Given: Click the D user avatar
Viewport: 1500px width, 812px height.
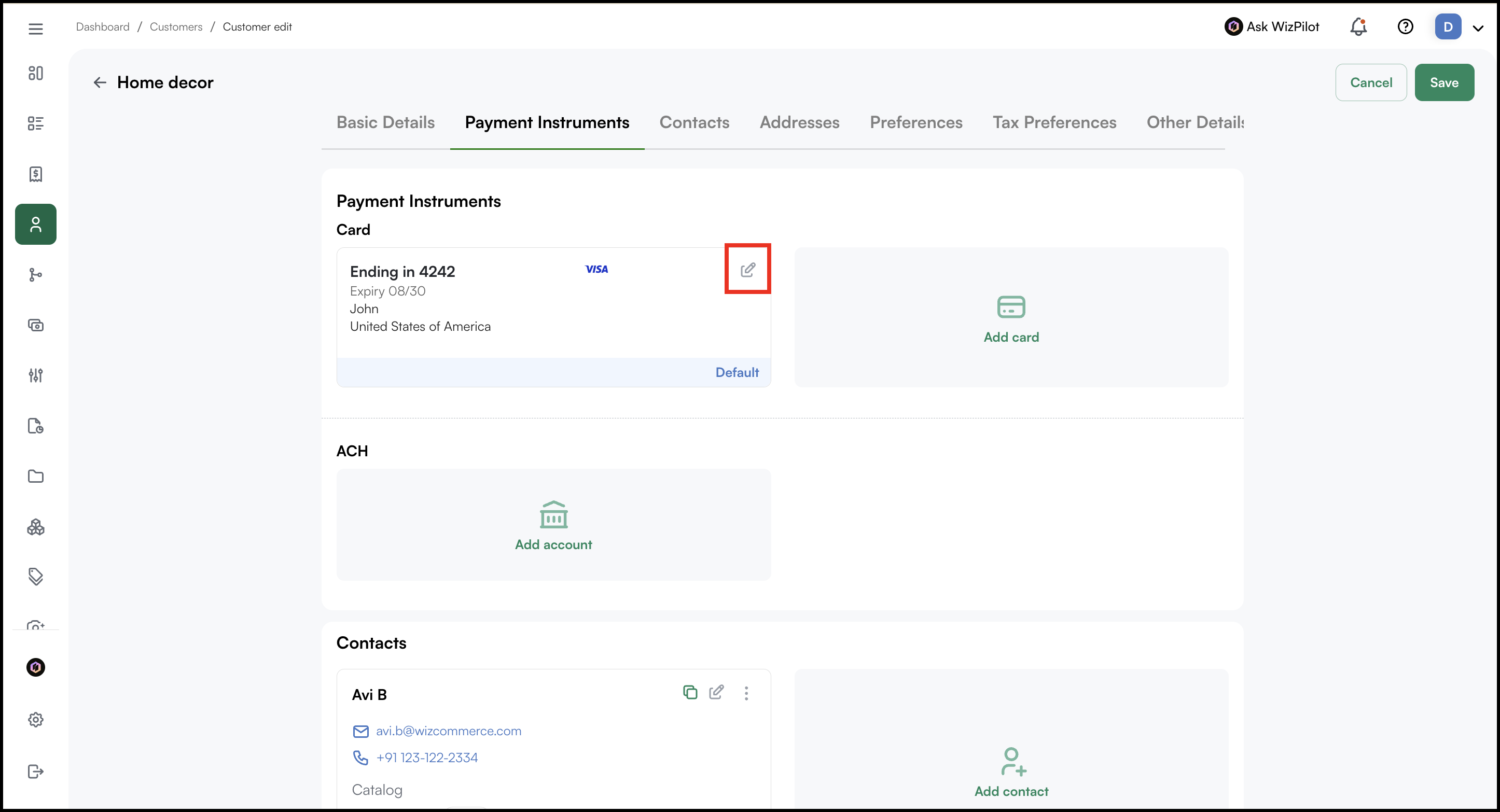Looking at the screenshot, I should point(1448,27).
